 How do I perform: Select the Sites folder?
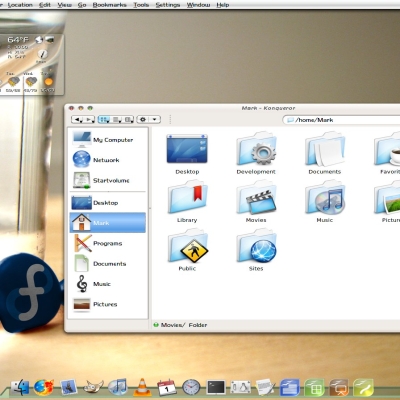[256, 250]
